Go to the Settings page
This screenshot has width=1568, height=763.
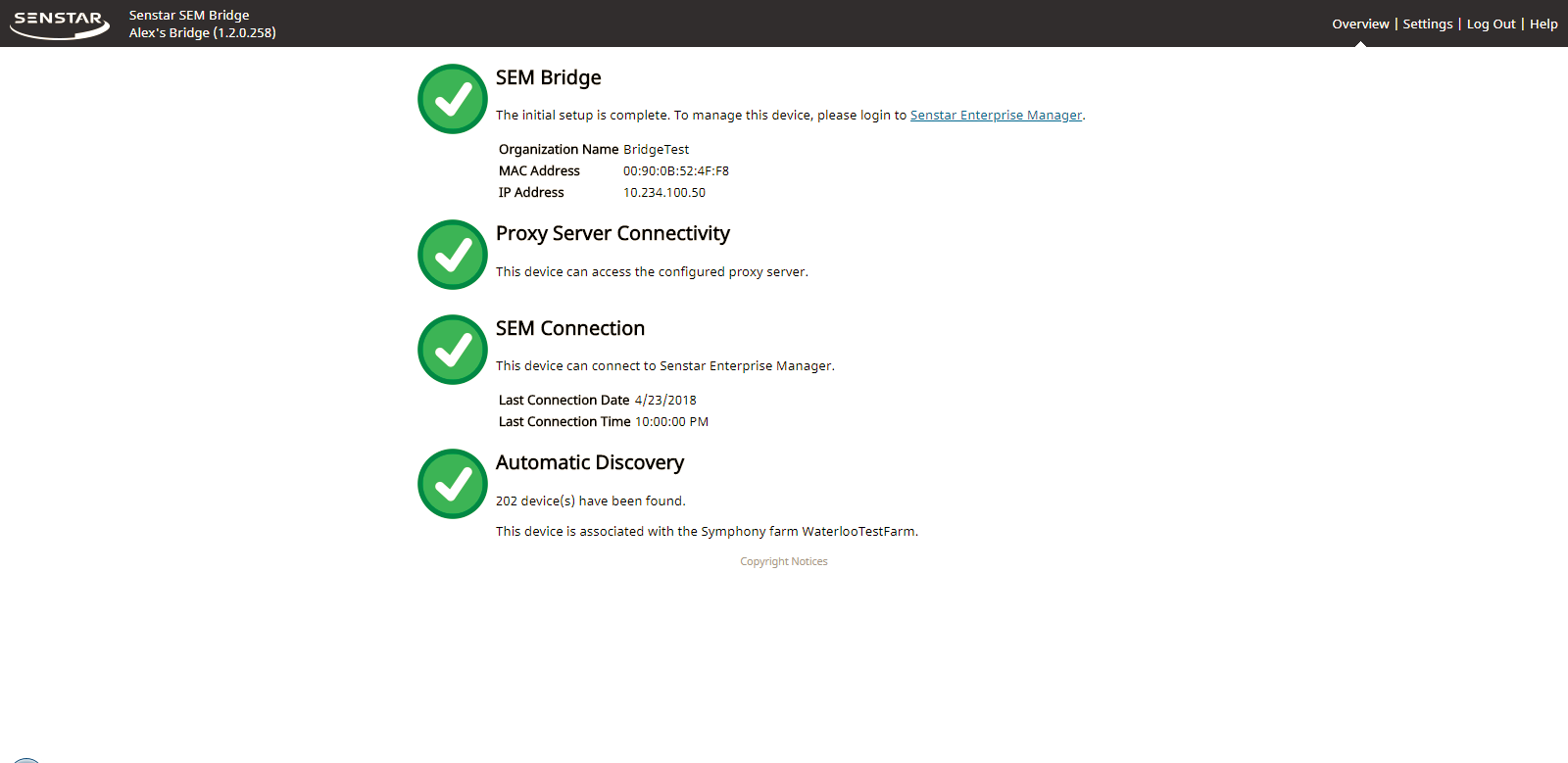tap(1428, 24)
